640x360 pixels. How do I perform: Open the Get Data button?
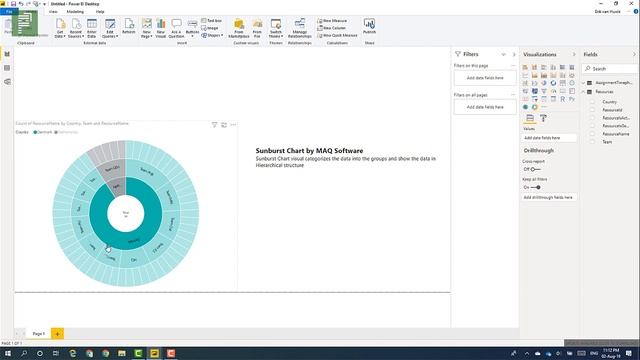[x=60, y=28]
